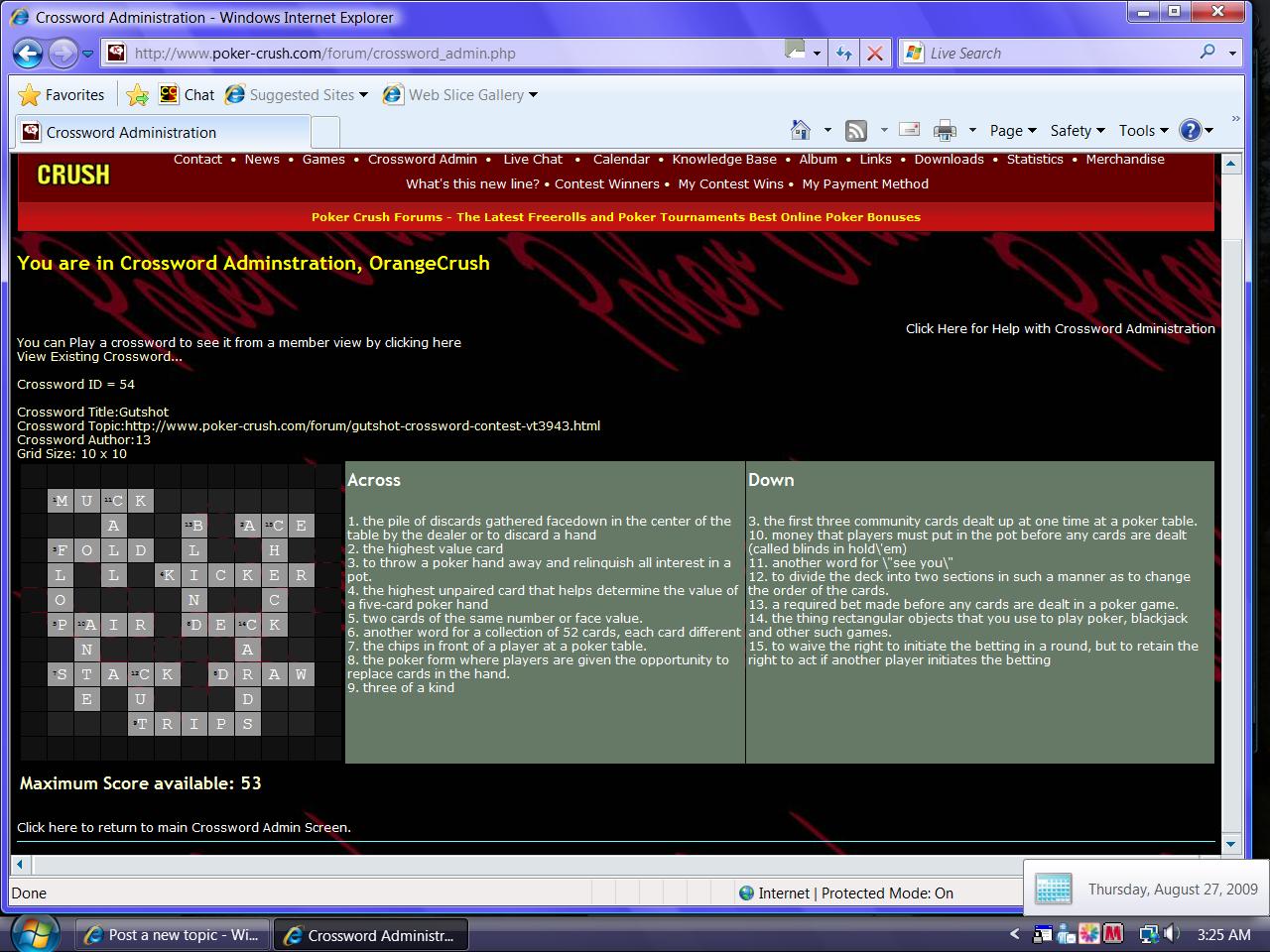This screenshot has height=952, width=1270.
Task: Open the Page dropdown menu
Action: [x=1007, y=130]
